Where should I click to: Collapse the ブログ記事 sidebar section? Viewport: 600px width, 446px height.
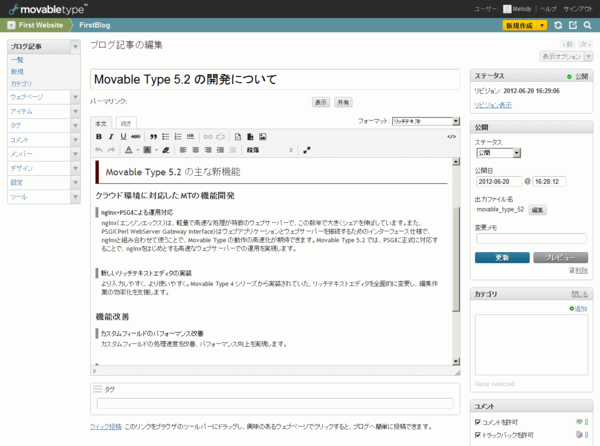pyautogui.click(x=75, y=47)
